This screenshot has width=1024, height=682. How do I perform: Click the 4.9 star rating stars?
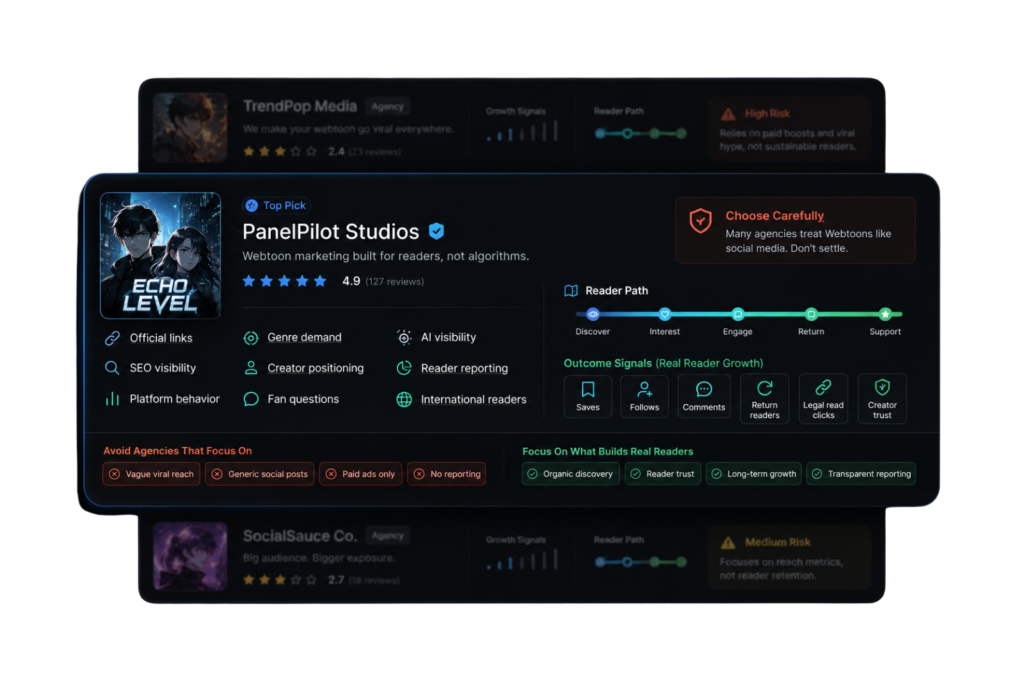coord(285,282)
